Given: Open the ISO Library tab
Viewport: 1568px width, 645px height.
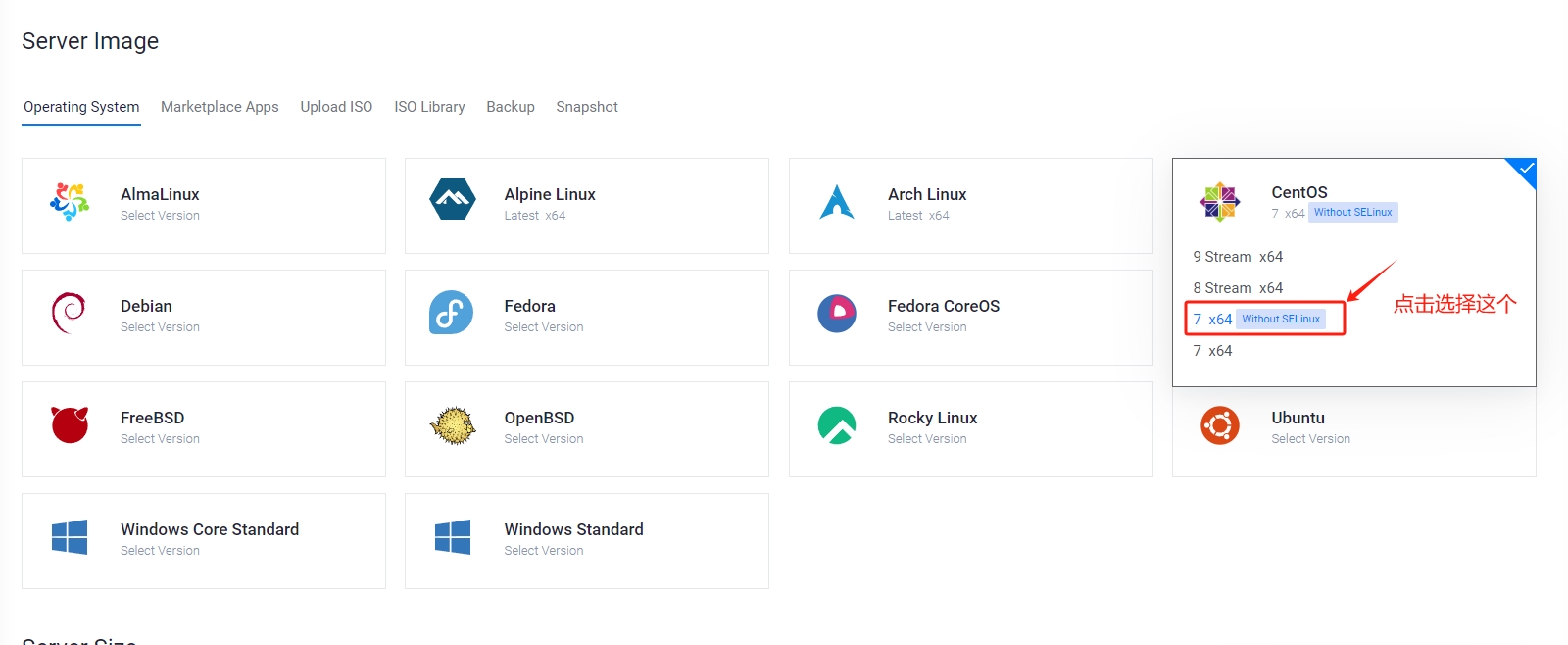Looking at the screenshot, I should coord(429,107).
